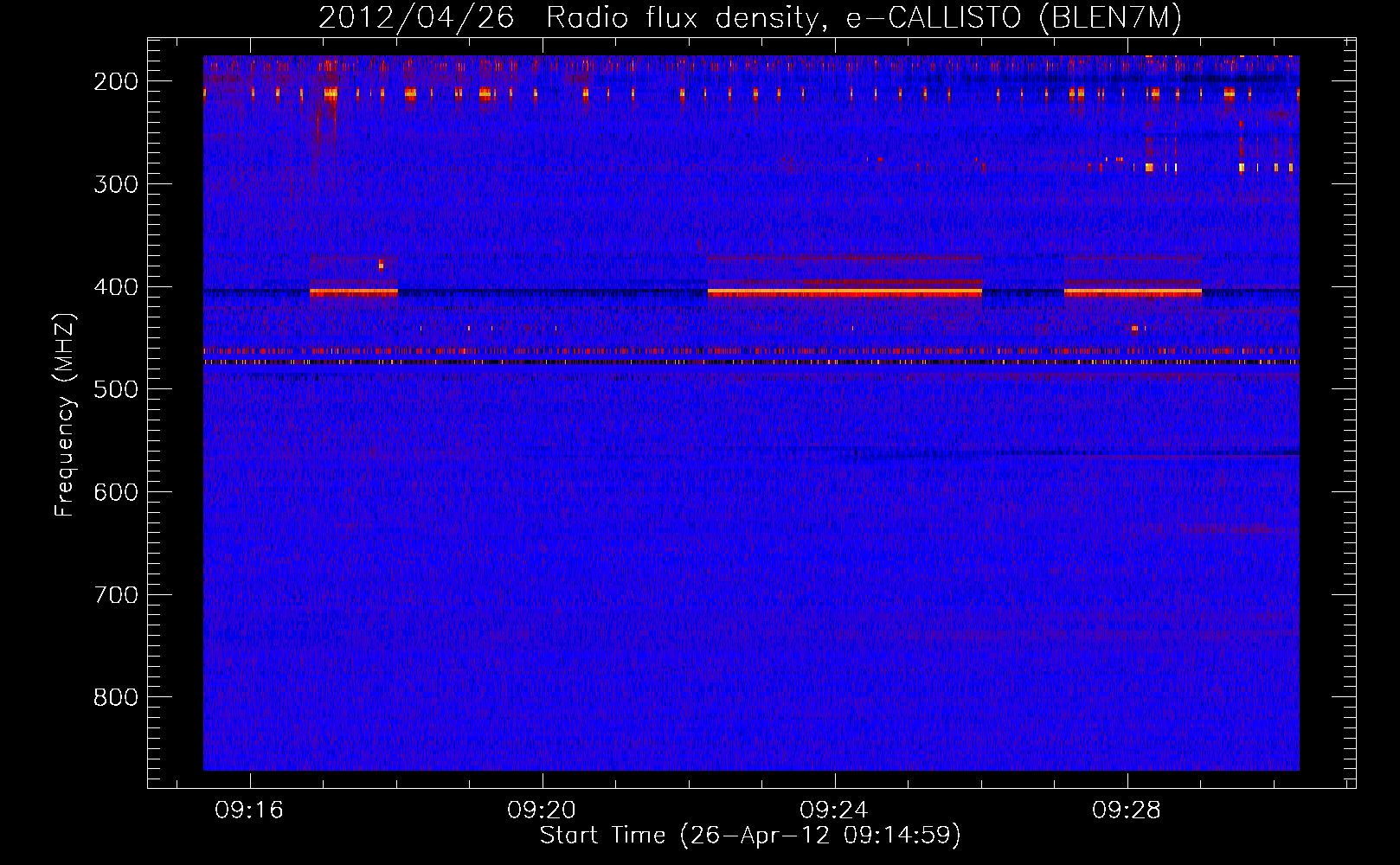Click the 500 frequency tick label
The width and height of the screenshot is (1400, 865).
pyautogui.click(x=116, y=389)
